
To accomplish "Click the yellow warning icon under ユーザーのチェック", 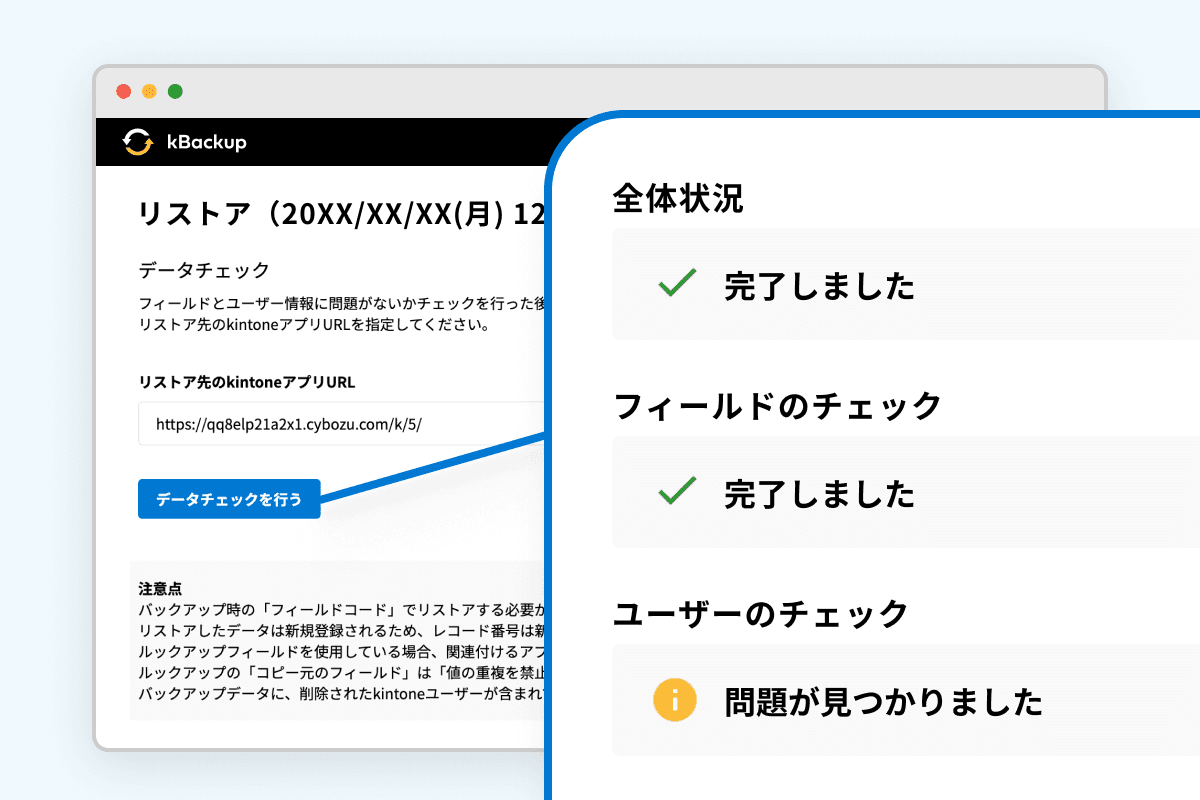I will 674,700.
